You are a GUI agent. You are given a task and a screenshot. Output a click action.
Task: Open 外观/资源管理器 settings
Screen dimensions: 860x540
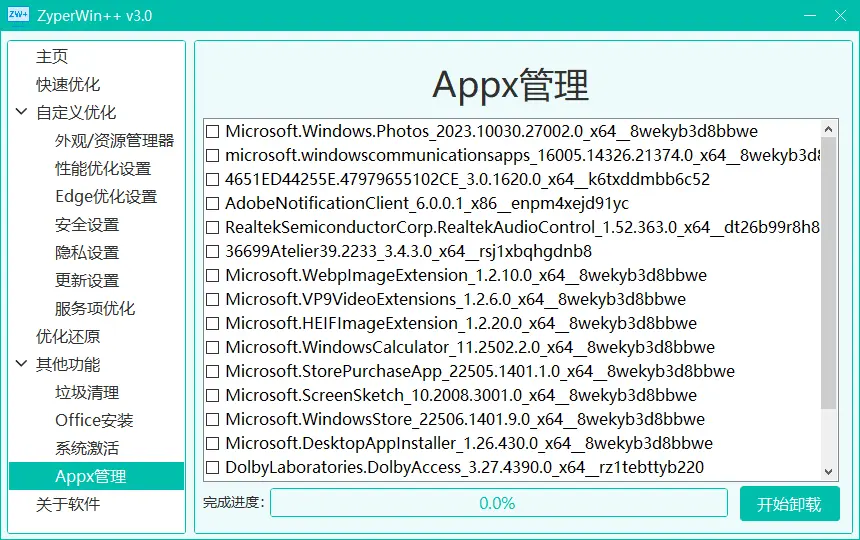[115, 140]
